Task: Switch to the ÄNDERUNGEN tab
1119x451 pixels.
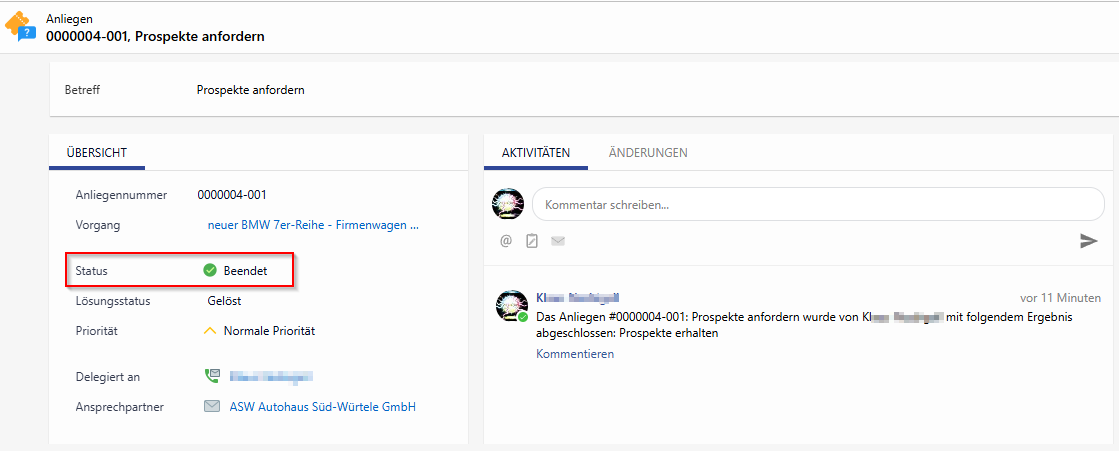Action: click(648, 153)
